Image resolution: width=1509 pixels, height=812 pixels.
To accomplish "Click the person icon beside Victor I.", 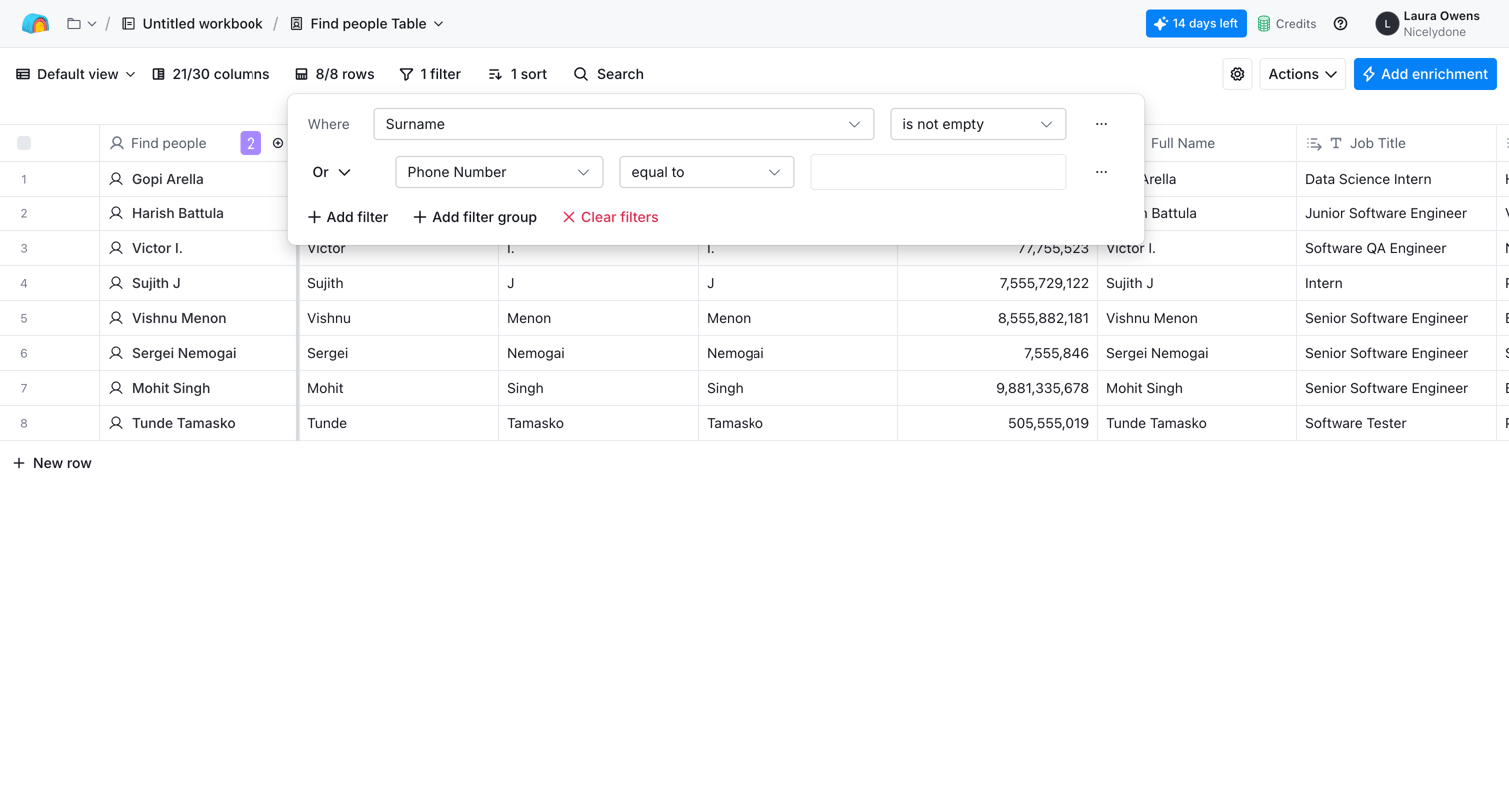I will click(116, 248).
